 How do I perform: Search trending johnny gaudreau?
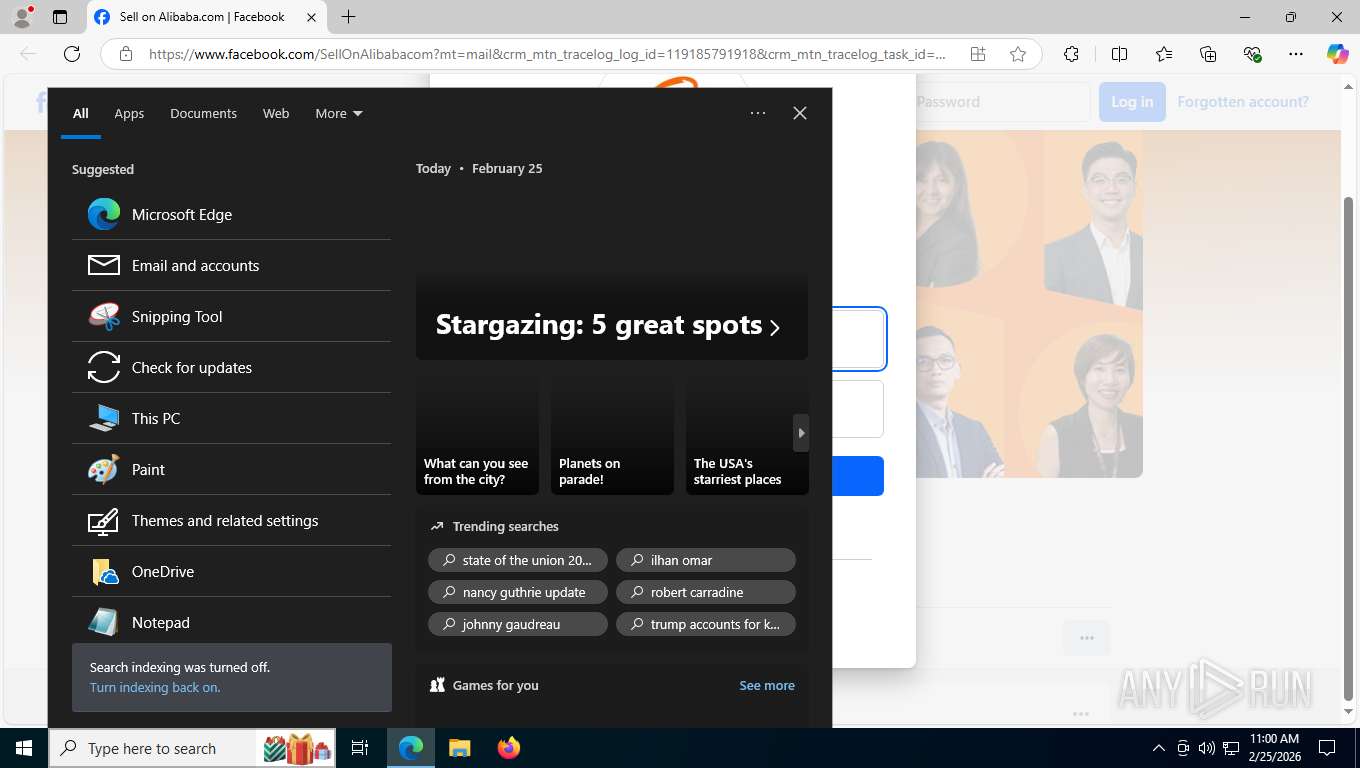(518, 624)
